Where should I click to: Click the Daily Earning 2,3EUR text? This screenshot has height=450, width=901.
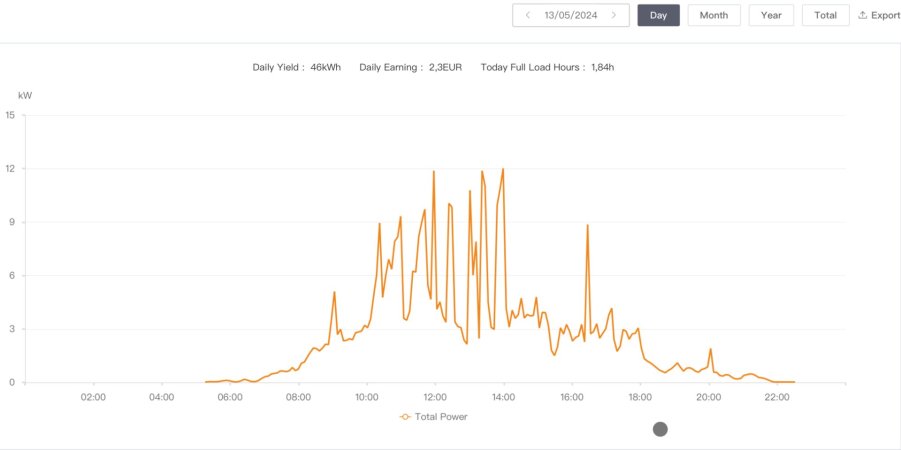click(410, 67)
